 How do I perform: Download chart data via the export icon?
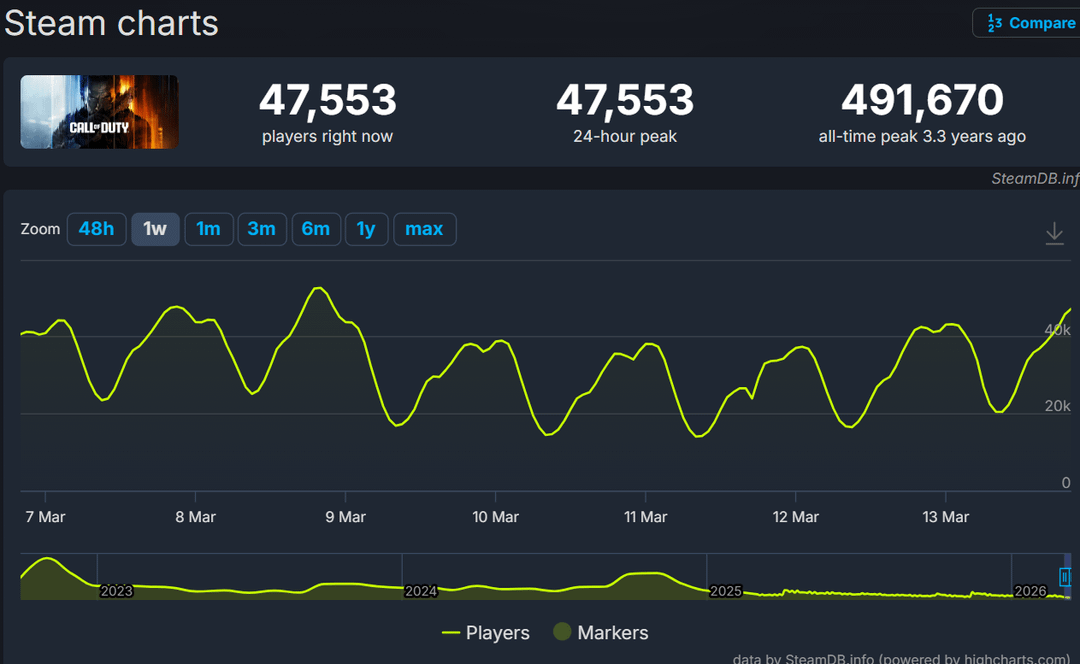pos(1054,233)
